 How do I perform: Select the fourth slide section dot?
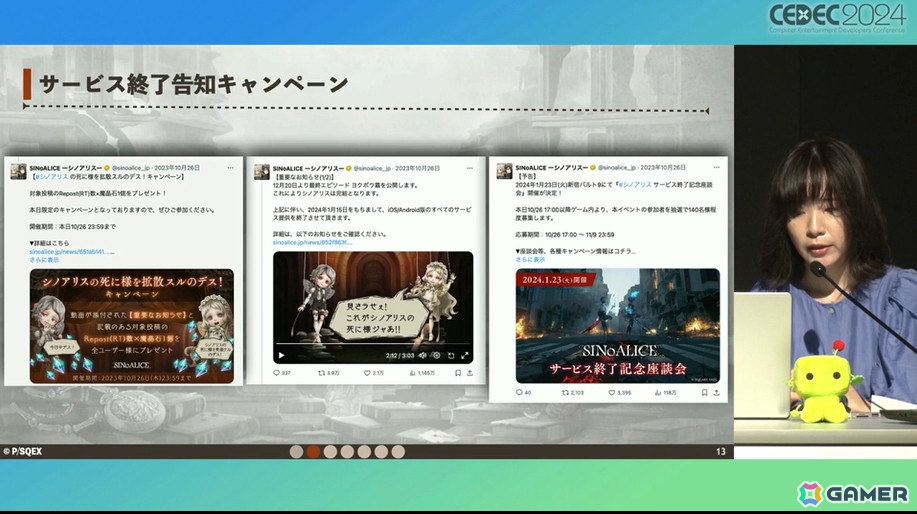click(x=347, y=451)
